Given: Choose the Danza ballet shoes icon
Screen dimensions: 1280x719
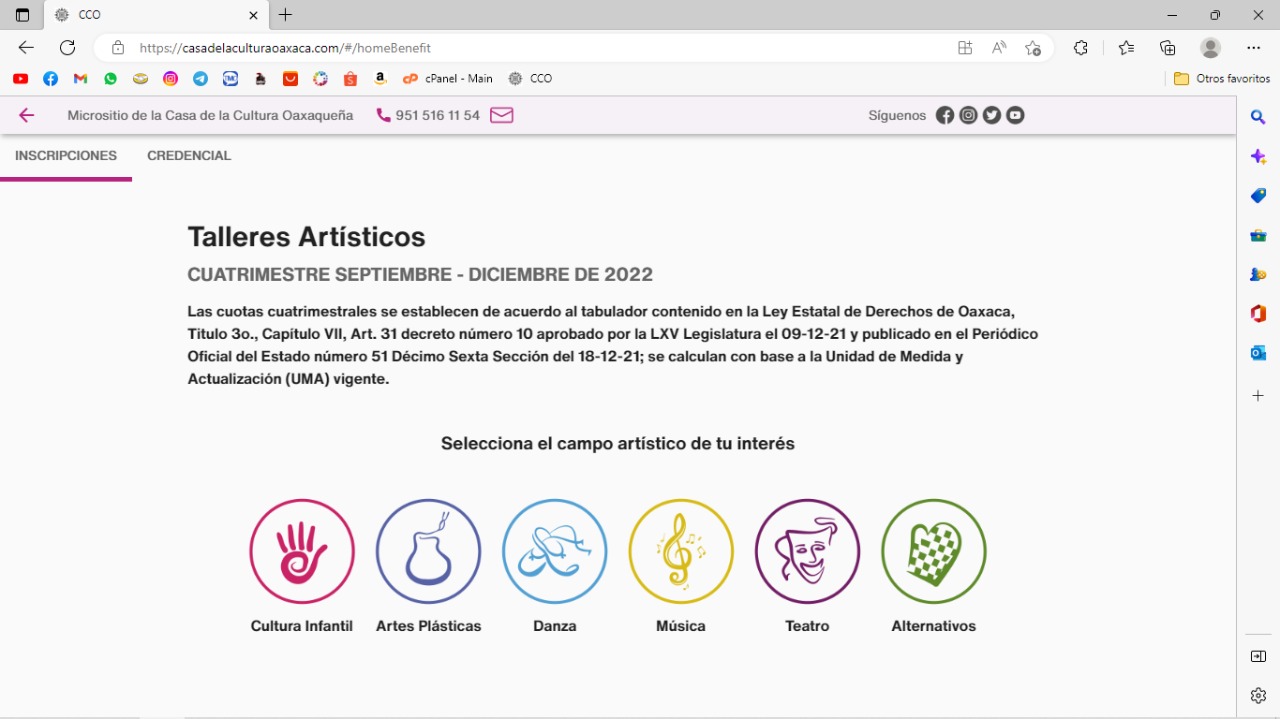Looking at the screenshot, I should coord(554,551).
